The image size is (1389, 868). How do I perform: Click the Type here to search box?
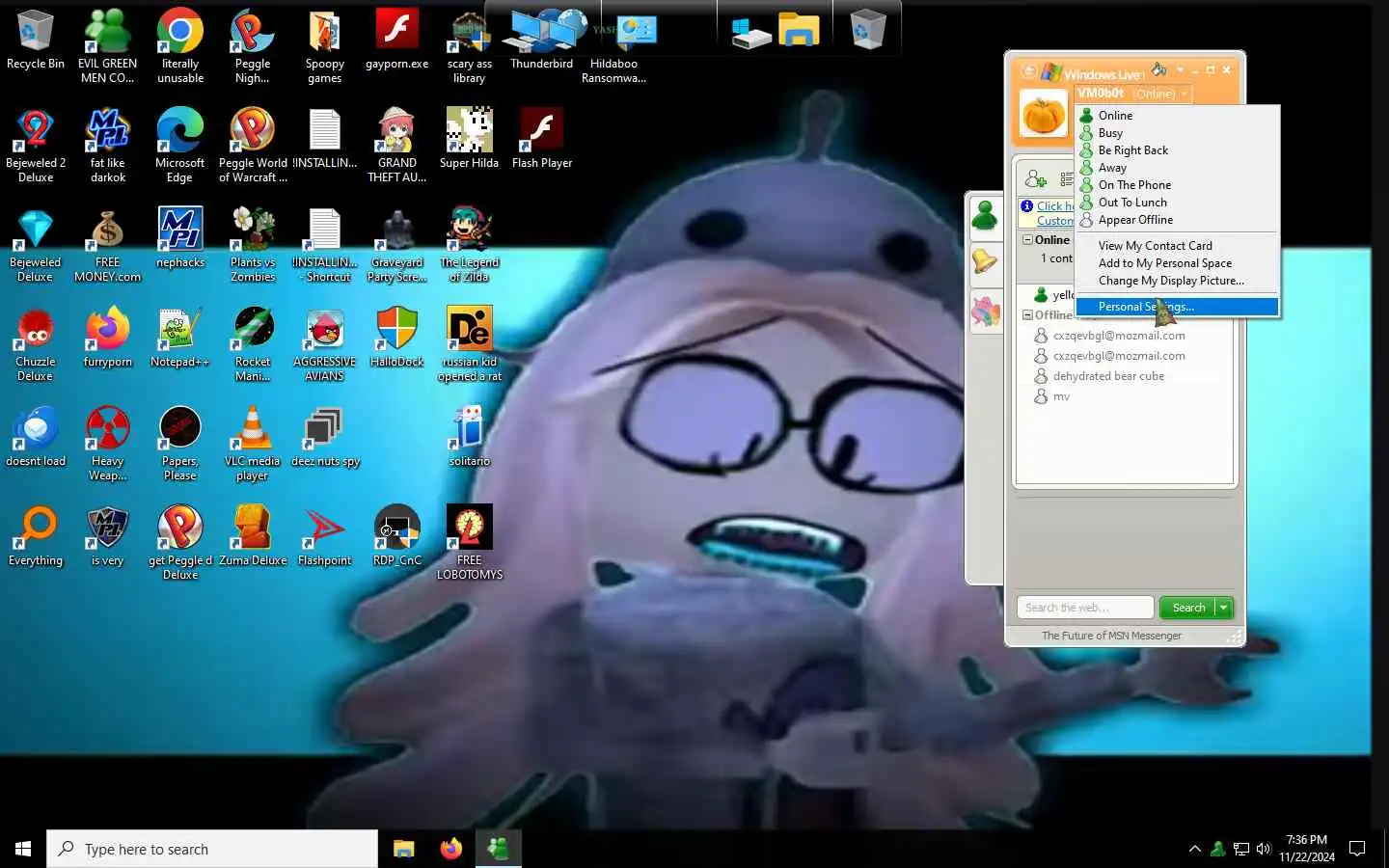pos(212,849)
